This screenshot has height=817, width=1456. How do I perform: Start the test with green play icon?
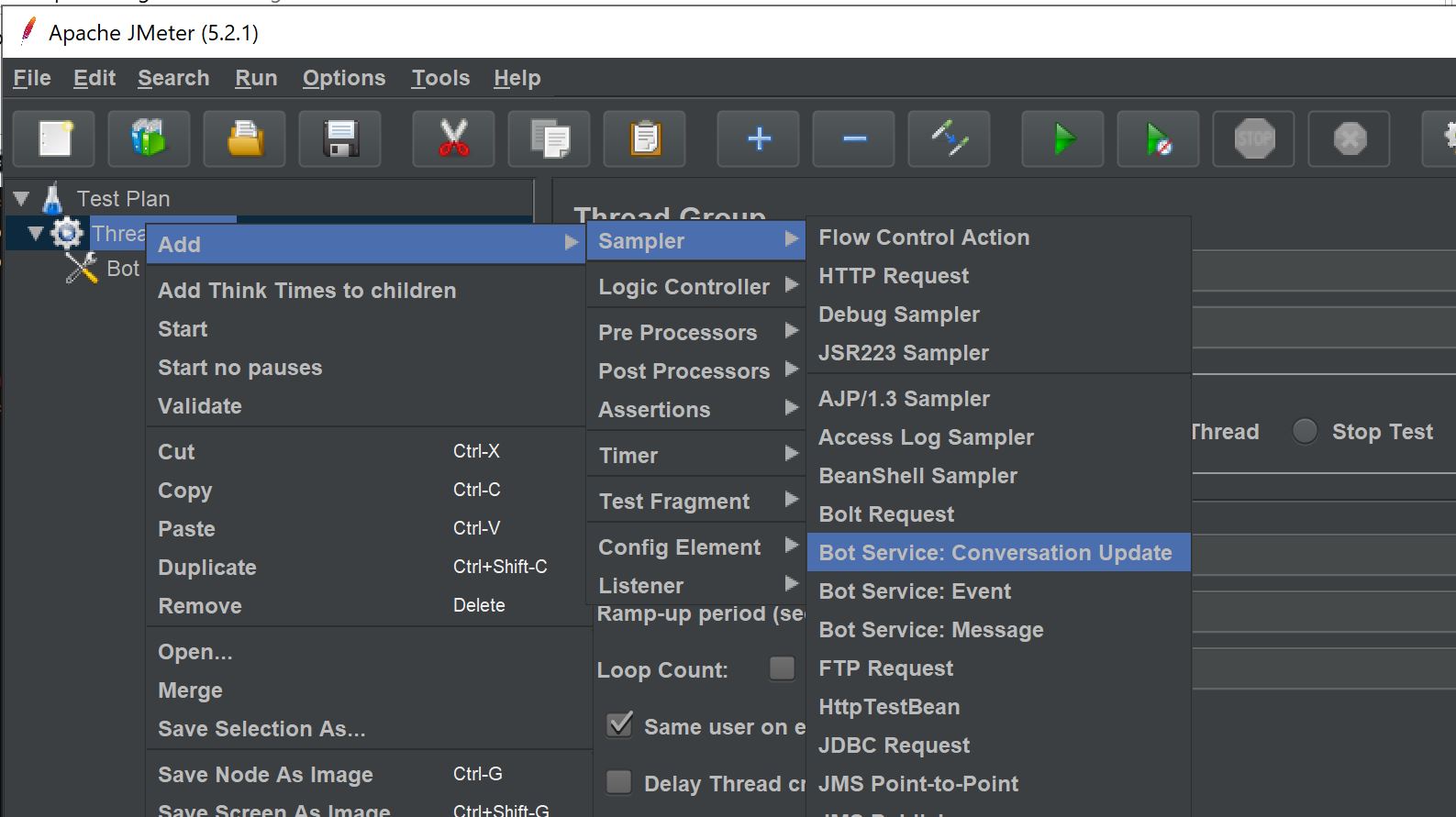1063,139
